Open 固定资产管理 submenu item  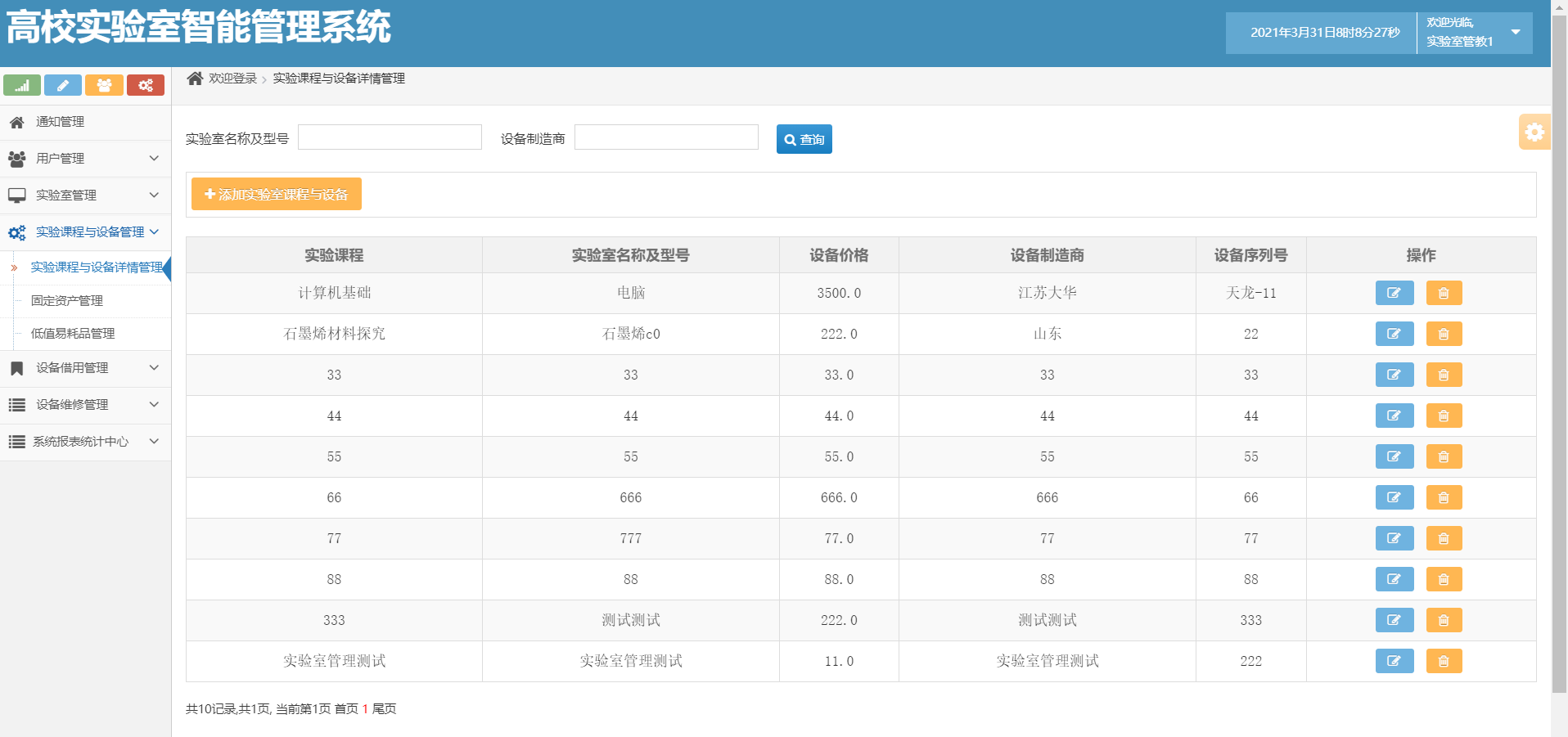pos(67,301)
